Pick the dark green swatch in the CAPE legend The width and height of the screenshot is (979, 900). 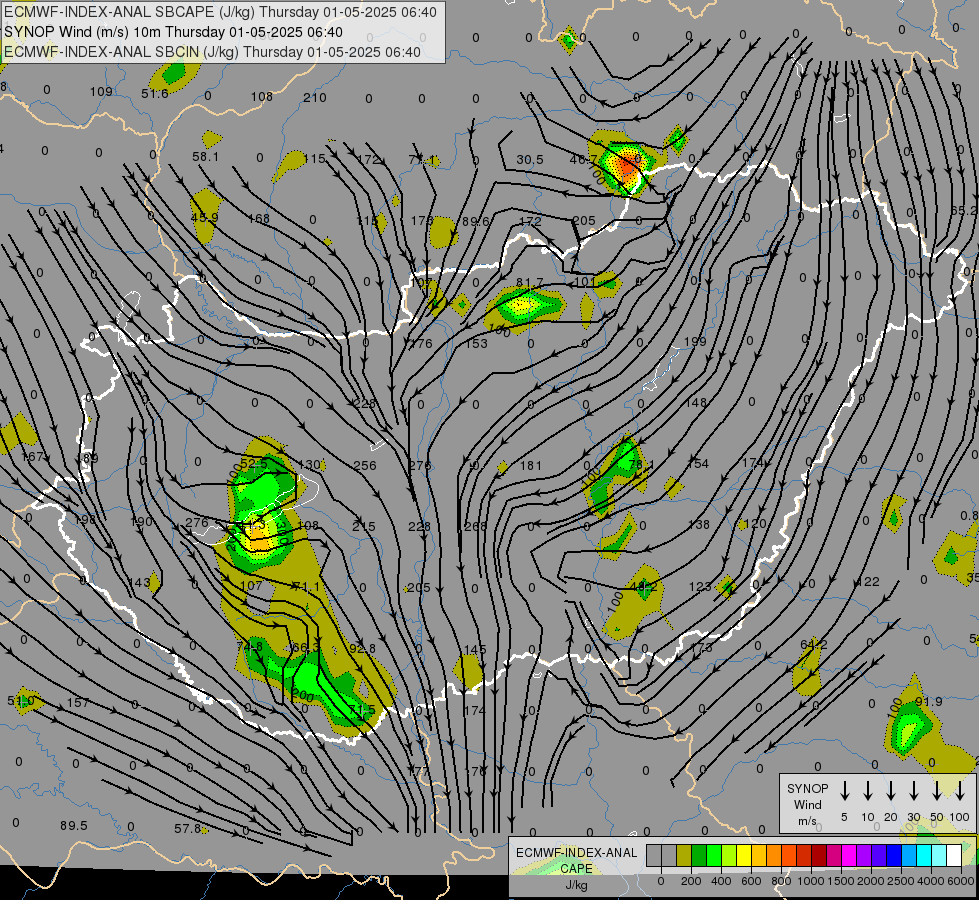pos(699,855)
